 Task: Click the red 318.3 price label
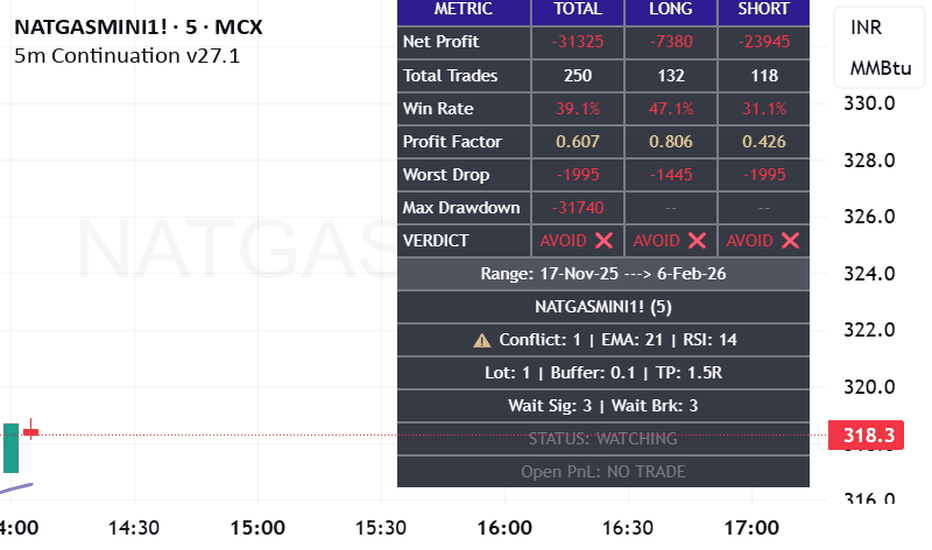click(866, 435)
